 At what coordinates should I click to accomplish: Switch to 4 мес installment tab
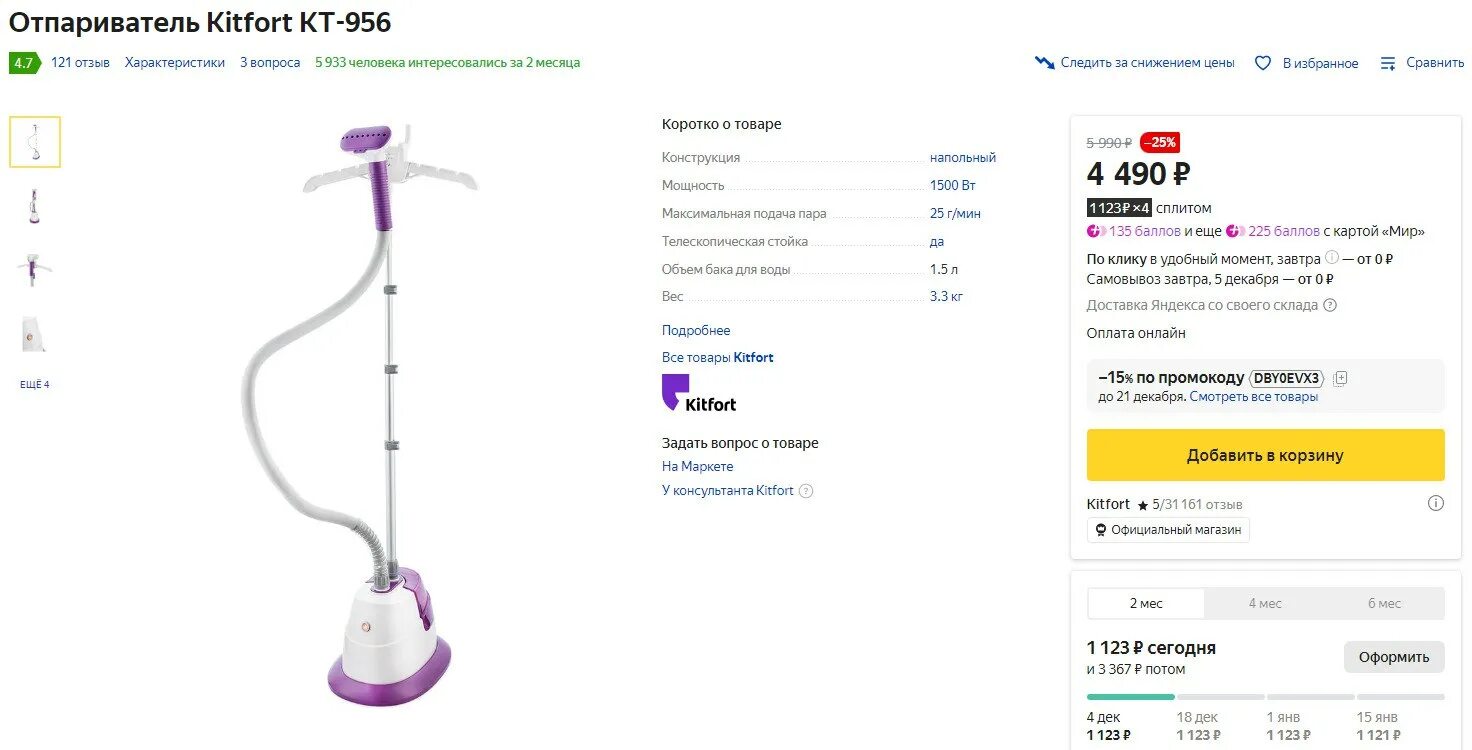tap(1265, 603)
